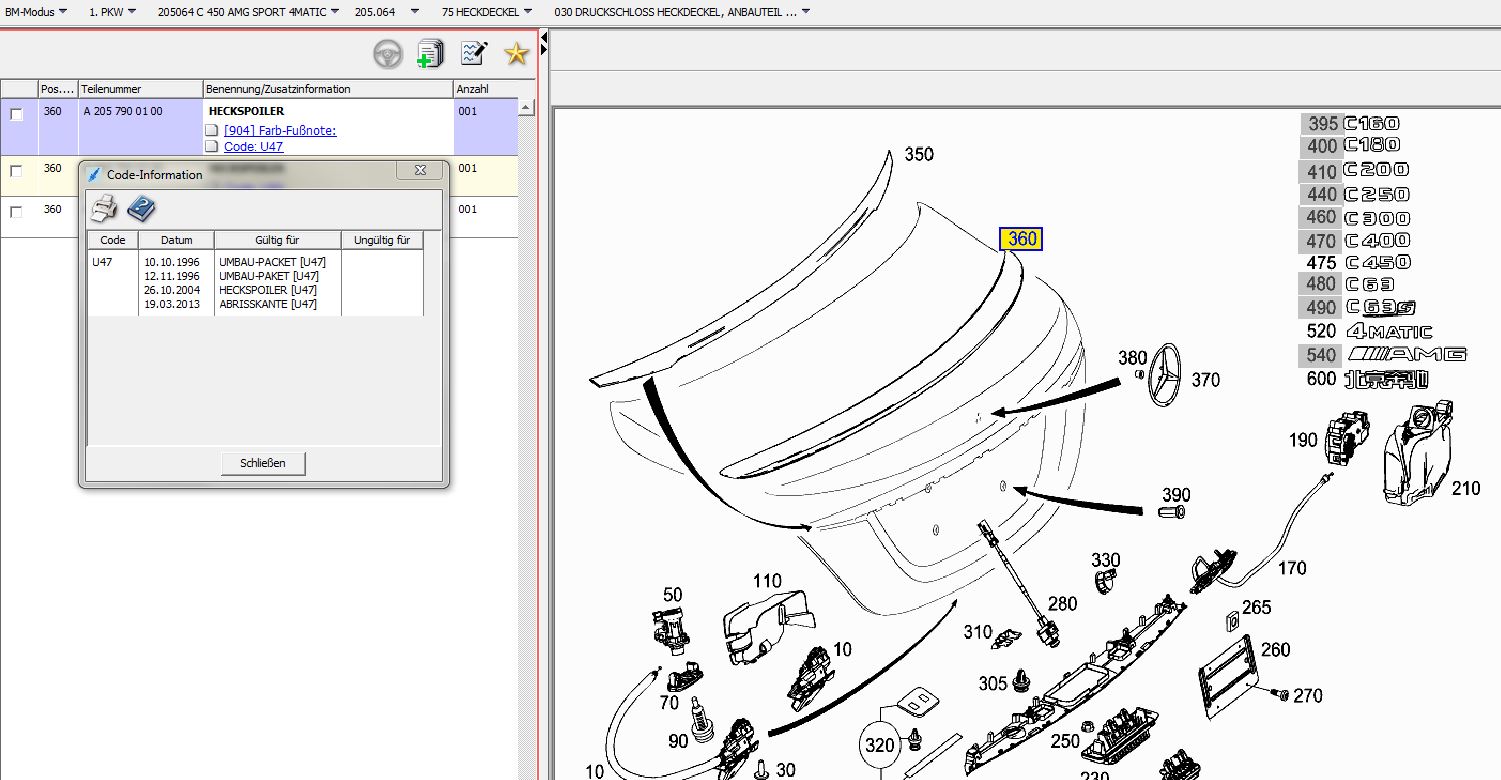
Task: Click badge number 520 for 4MATIC
Action: 1321,332
